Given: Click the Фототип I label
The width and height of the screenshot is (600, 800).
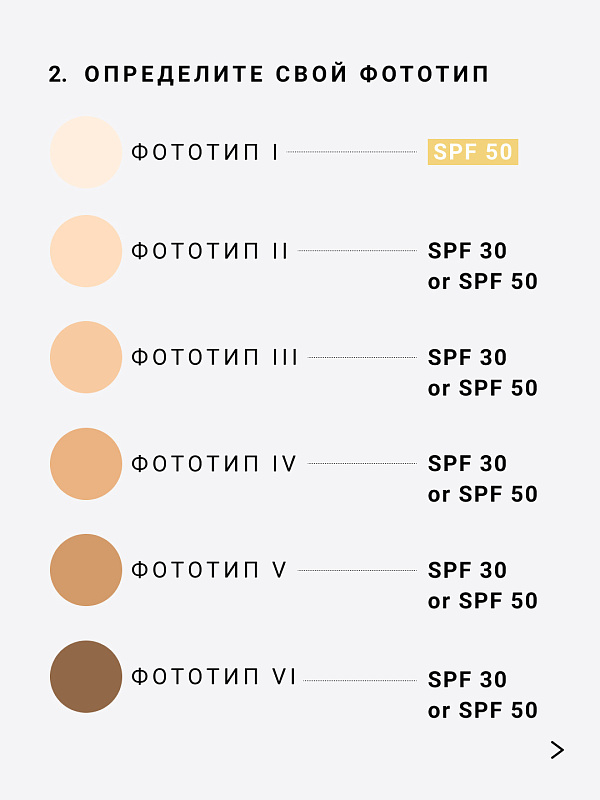Looking at the screenshot, I should pos(205,152).
